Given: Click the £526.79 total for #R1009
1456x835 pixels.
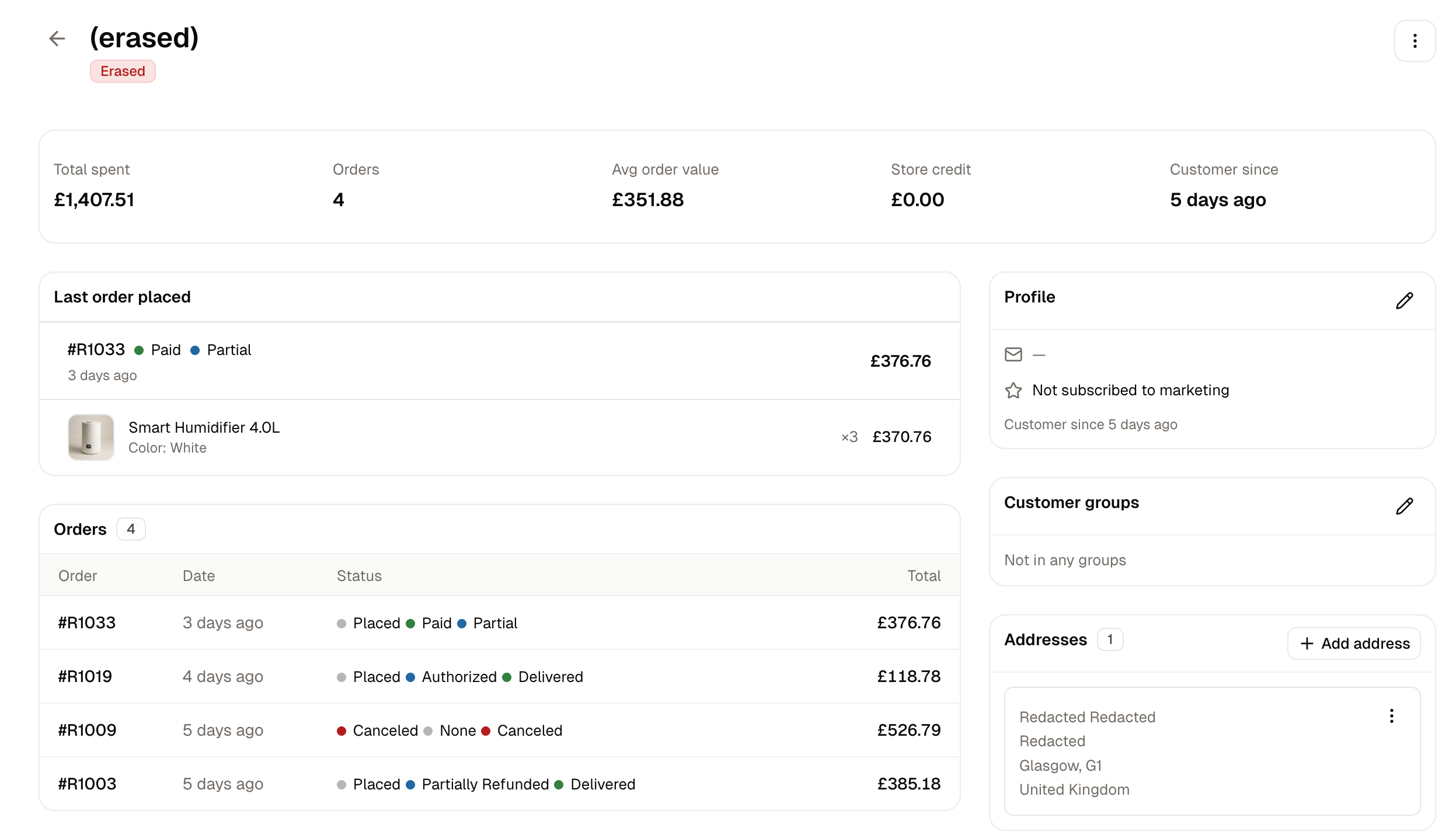Looking at the screenshot, I should coord(908,730).
